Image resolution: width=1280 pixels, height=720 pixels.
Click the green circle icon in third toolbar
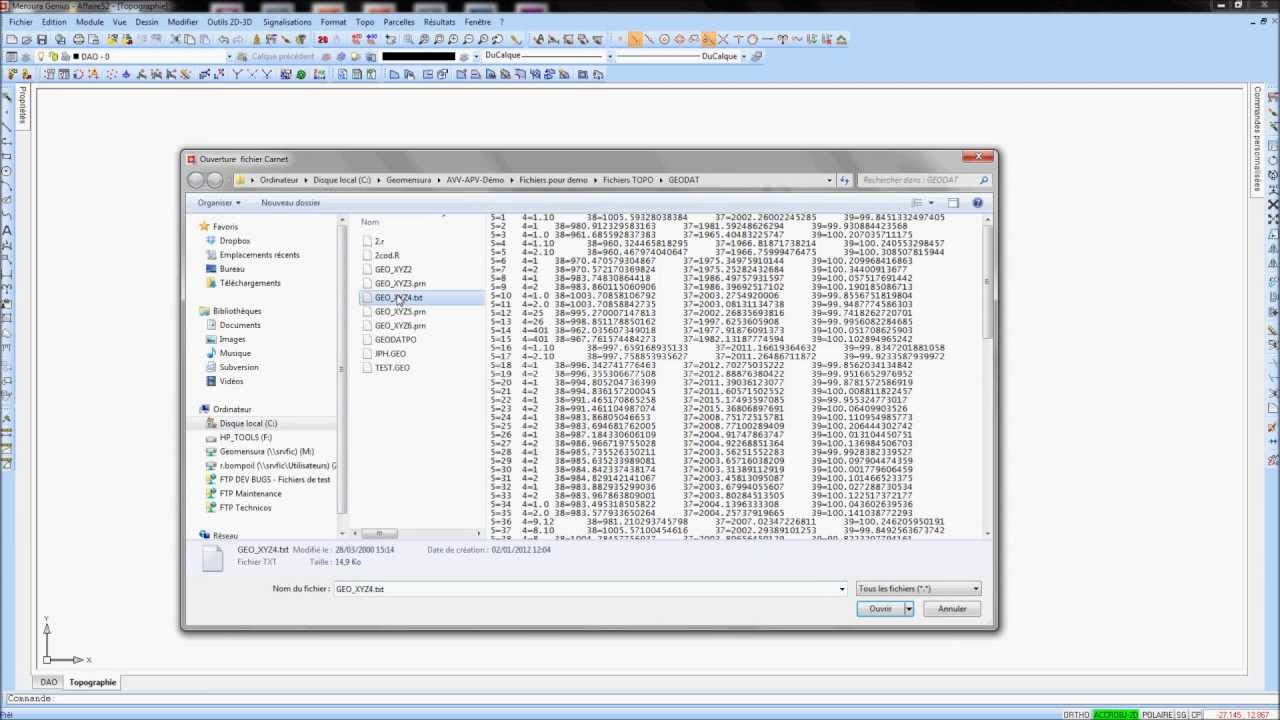click(x=301, y=75)
